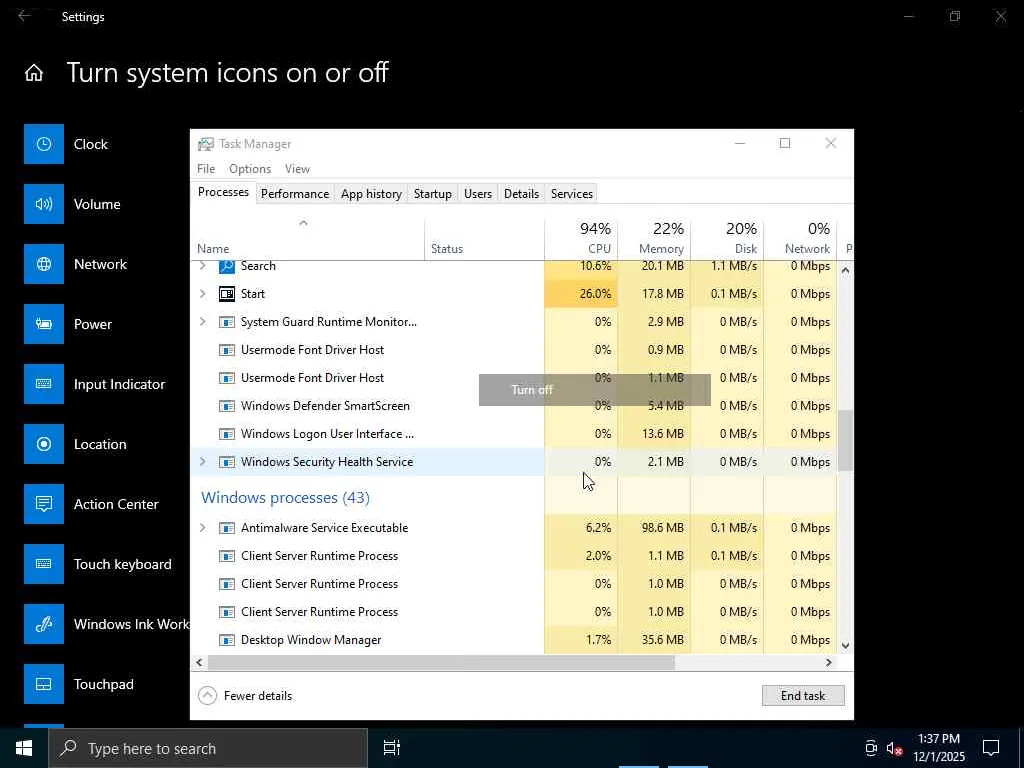1024x768 pixels.
Task: Click the Clock system icon tile
Action: click(x=44, y=144)
